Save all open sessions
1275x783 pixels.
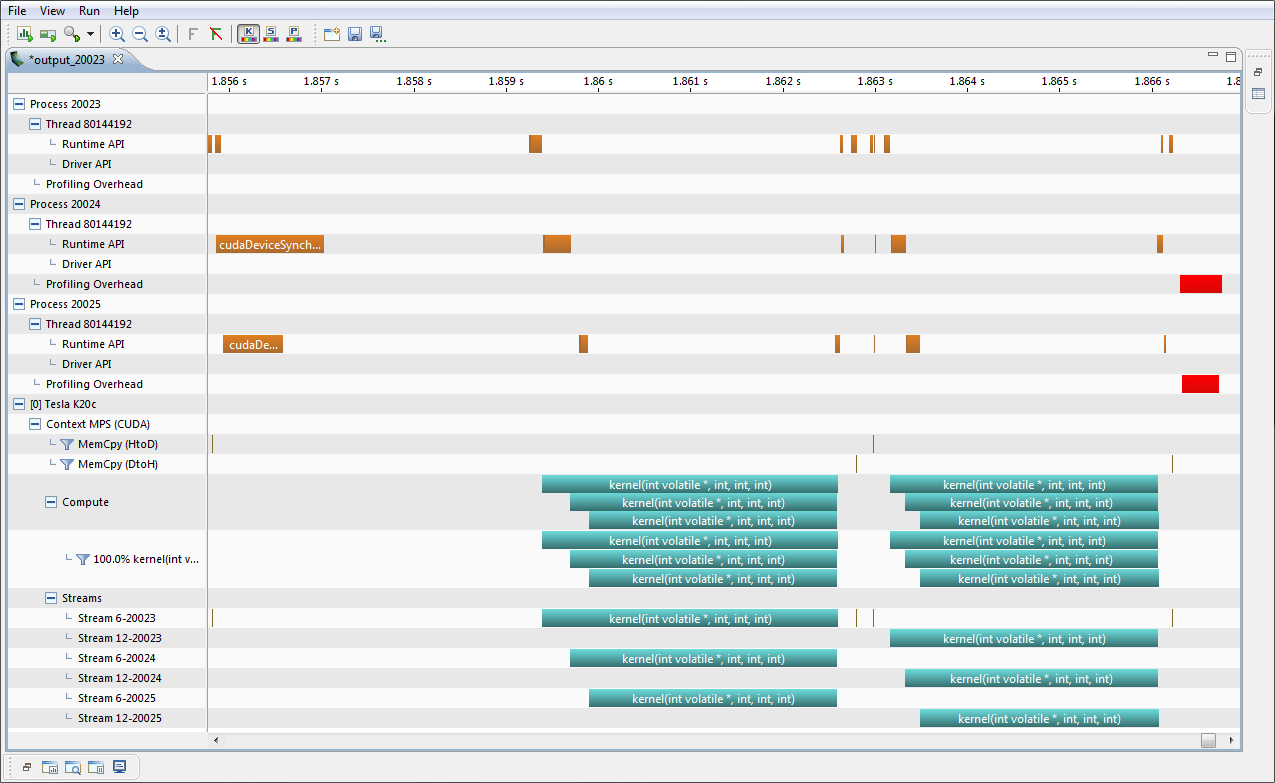[378, 33]
